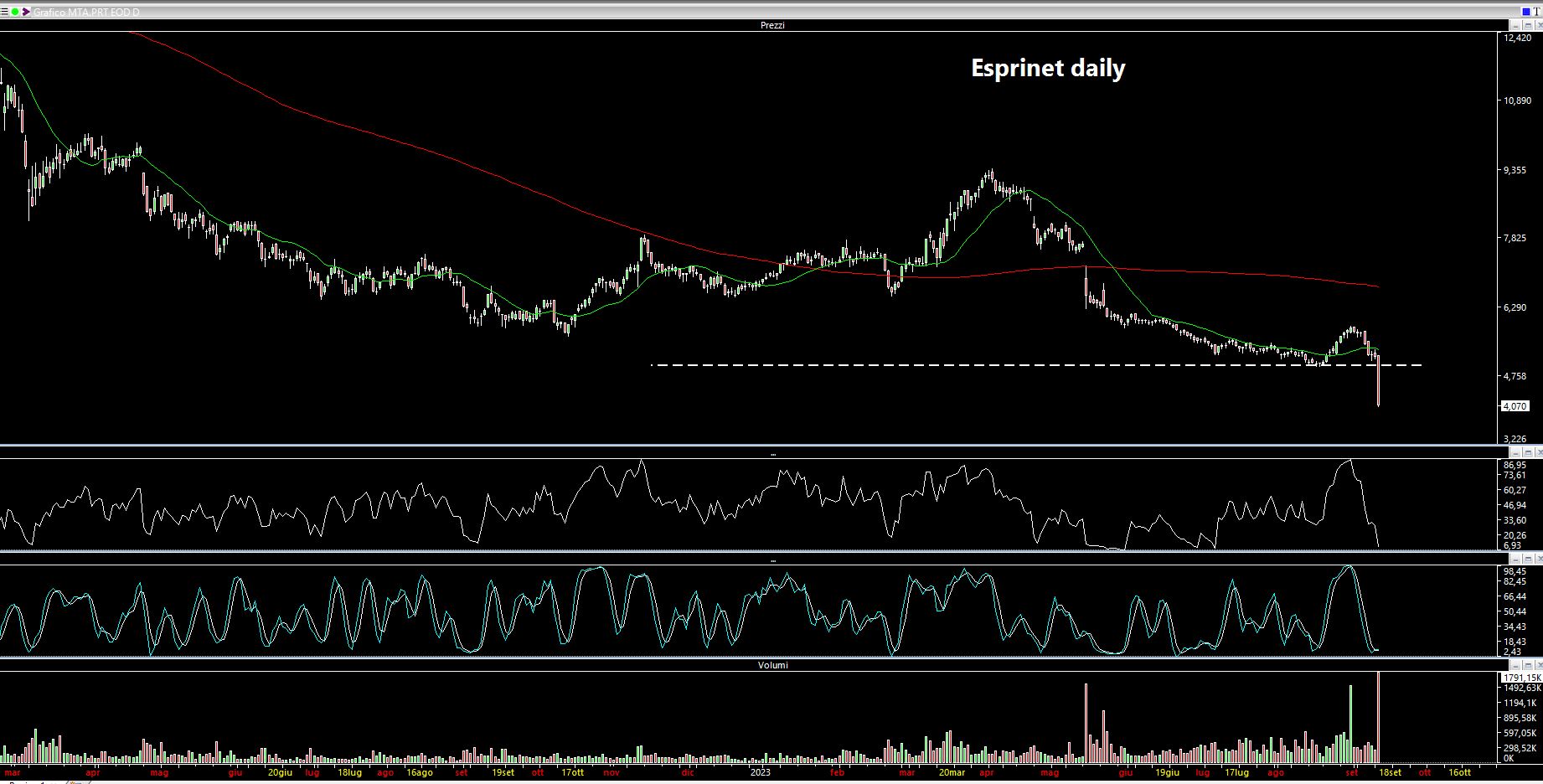The height and width of the screenshot is (784, 1543).
Task: Click the 20mar date axis label
Action: (952, 772)
